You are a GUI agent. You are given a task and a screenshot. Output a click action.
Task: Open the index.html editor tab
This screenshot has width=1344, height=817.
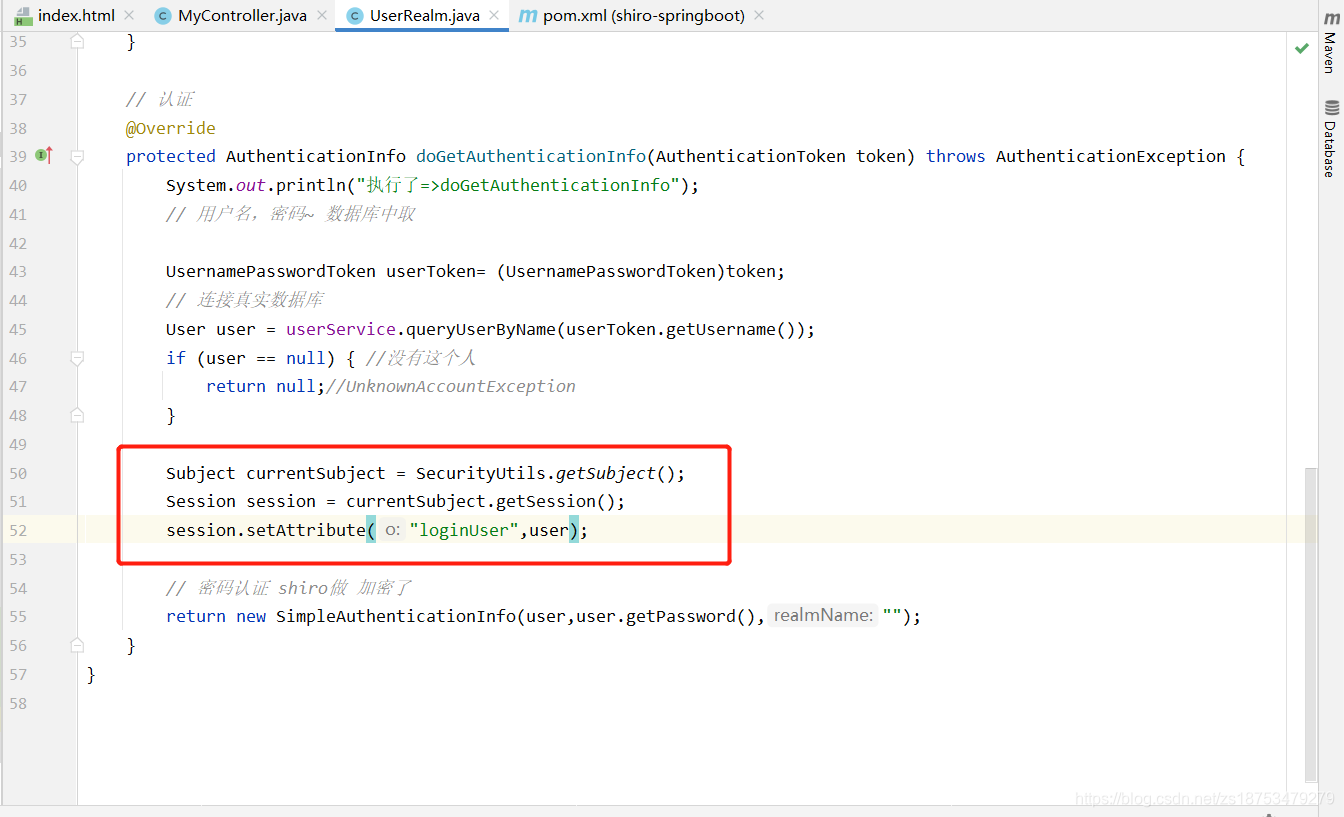pos(76,16)
